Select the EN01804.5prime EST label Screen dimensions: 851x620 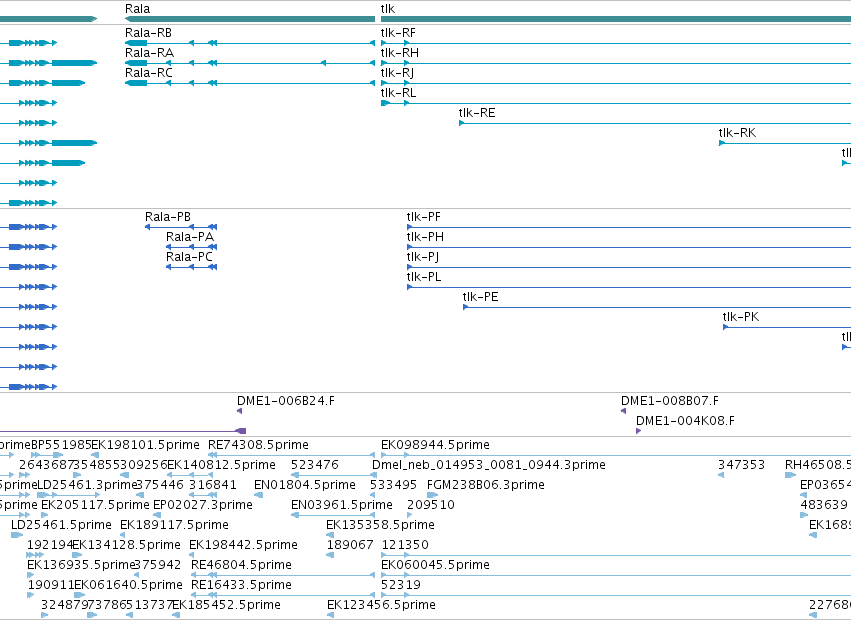[305, 485]
